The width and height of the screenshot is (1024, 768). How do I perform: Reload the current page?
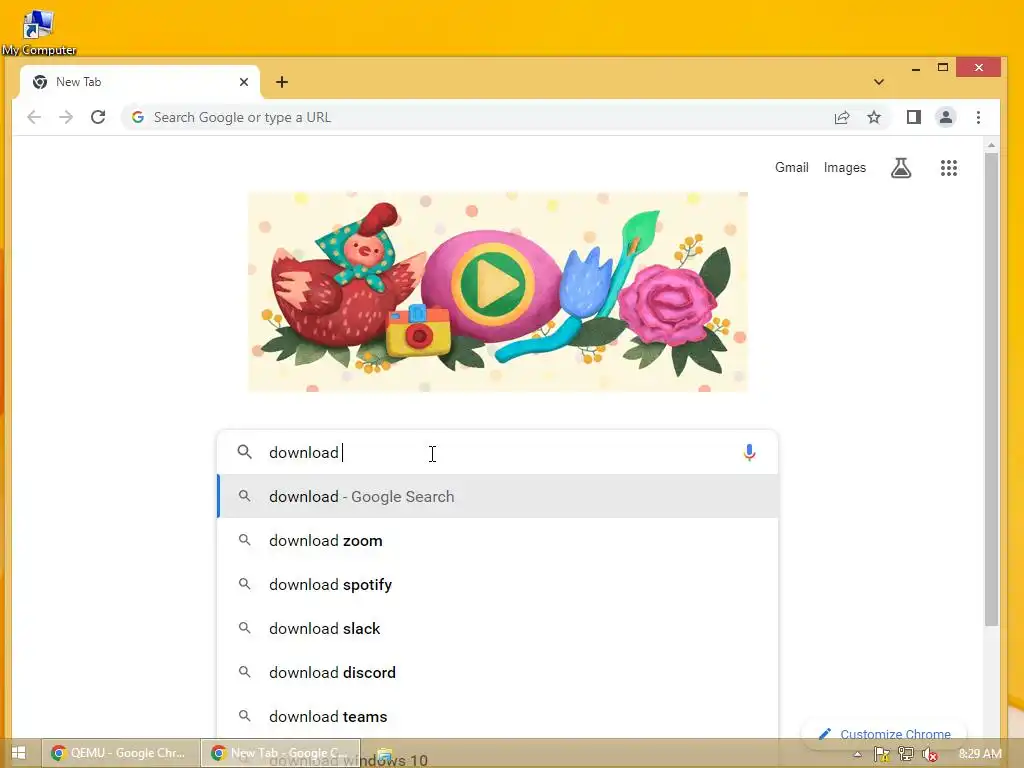pyautogui.click(x=98, y=118)
